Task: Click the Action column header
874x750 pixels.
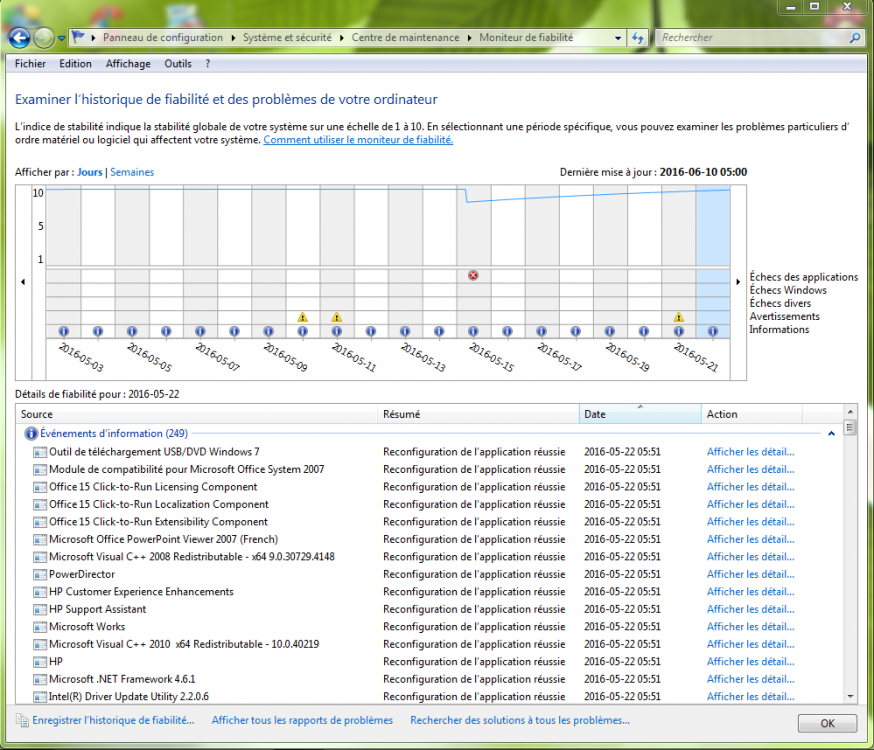Action: click(x=751, y=414)
